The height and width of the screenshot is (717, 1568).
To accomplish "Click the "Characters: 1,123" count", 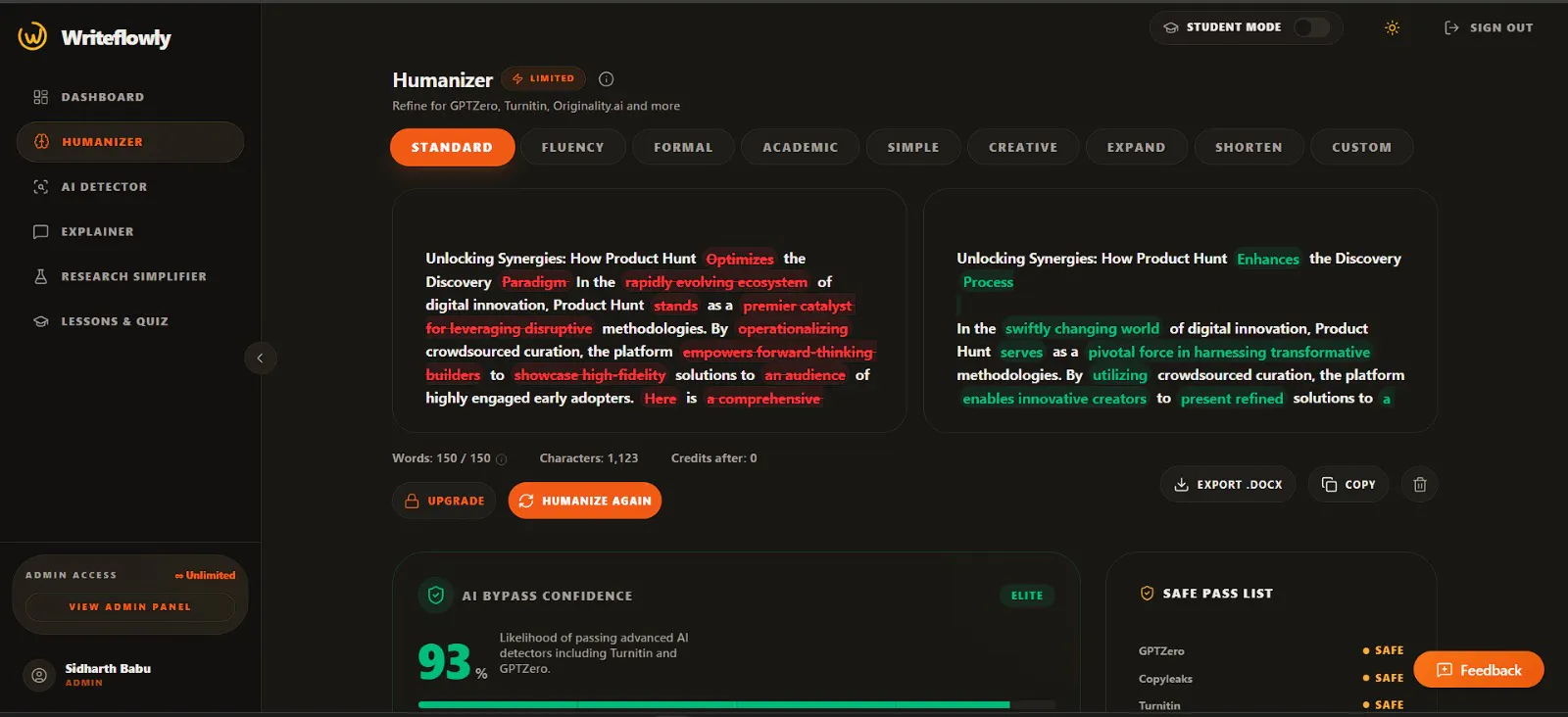I will (x=589, y=458).
